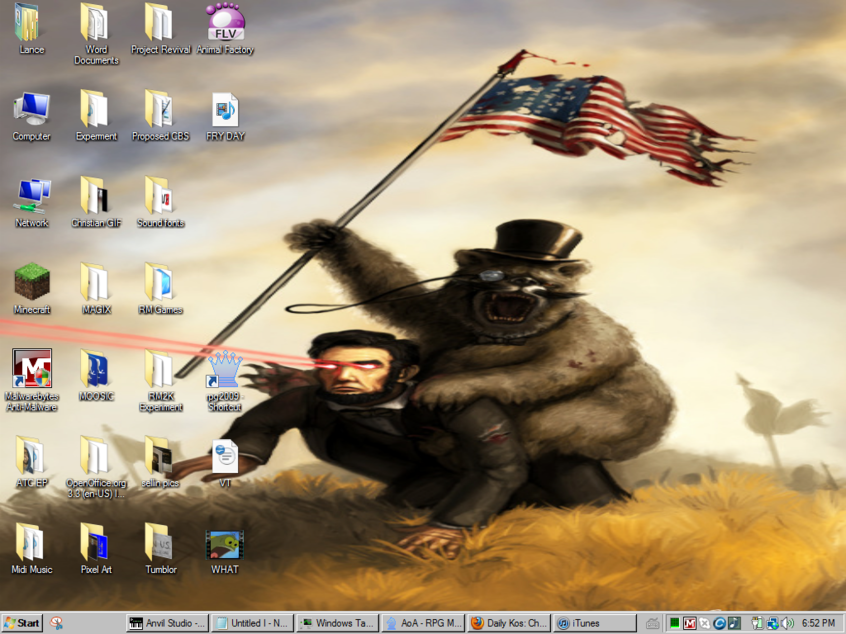846x634 pixels.
Task: Switch to Untitled Notepad taskbar button
Action: [253, 623]
